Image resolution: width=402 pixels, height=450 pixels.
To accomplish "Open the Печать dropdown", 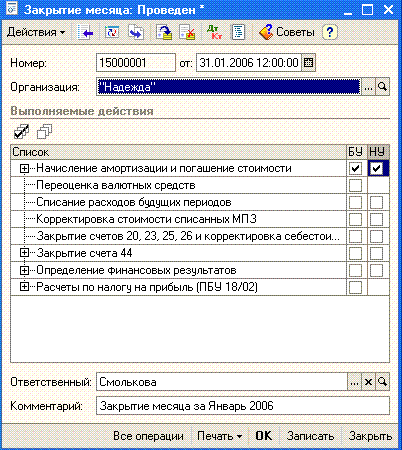I will point(219,436).
